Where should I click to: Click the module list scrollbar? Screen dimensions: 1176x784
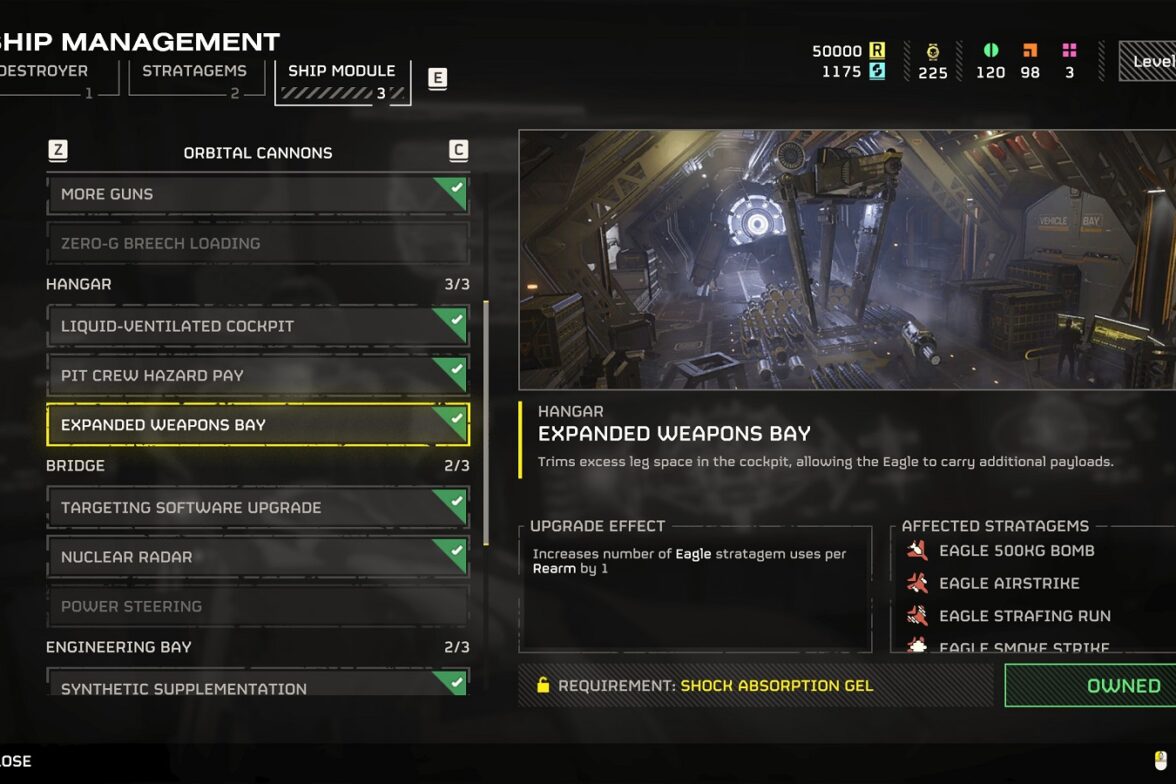click(x=486, y=423)
